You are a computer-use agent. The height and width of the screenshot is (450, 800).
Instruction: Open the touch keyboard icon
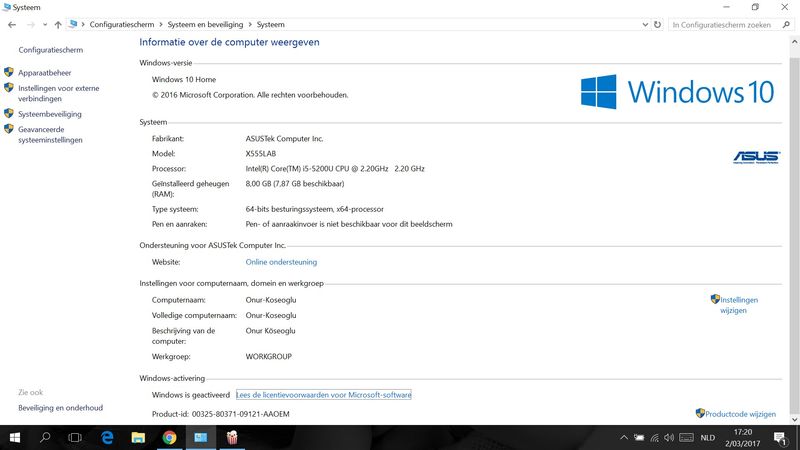pos(687,438)
